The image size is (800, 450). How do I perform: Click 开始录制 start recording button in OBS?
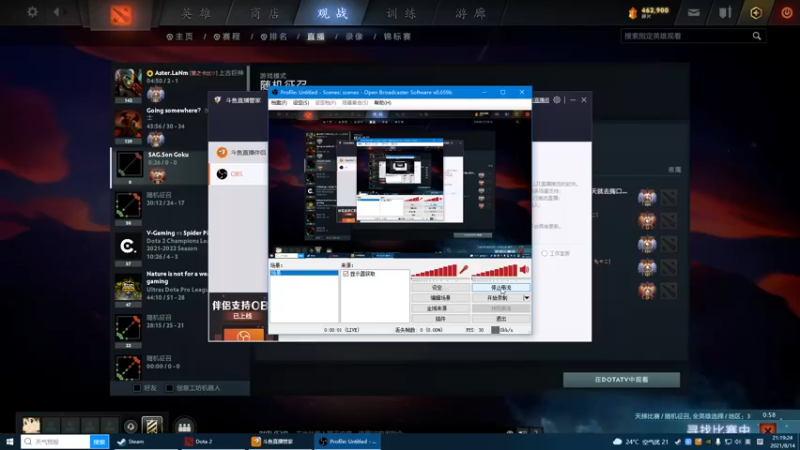click(497, 298)
